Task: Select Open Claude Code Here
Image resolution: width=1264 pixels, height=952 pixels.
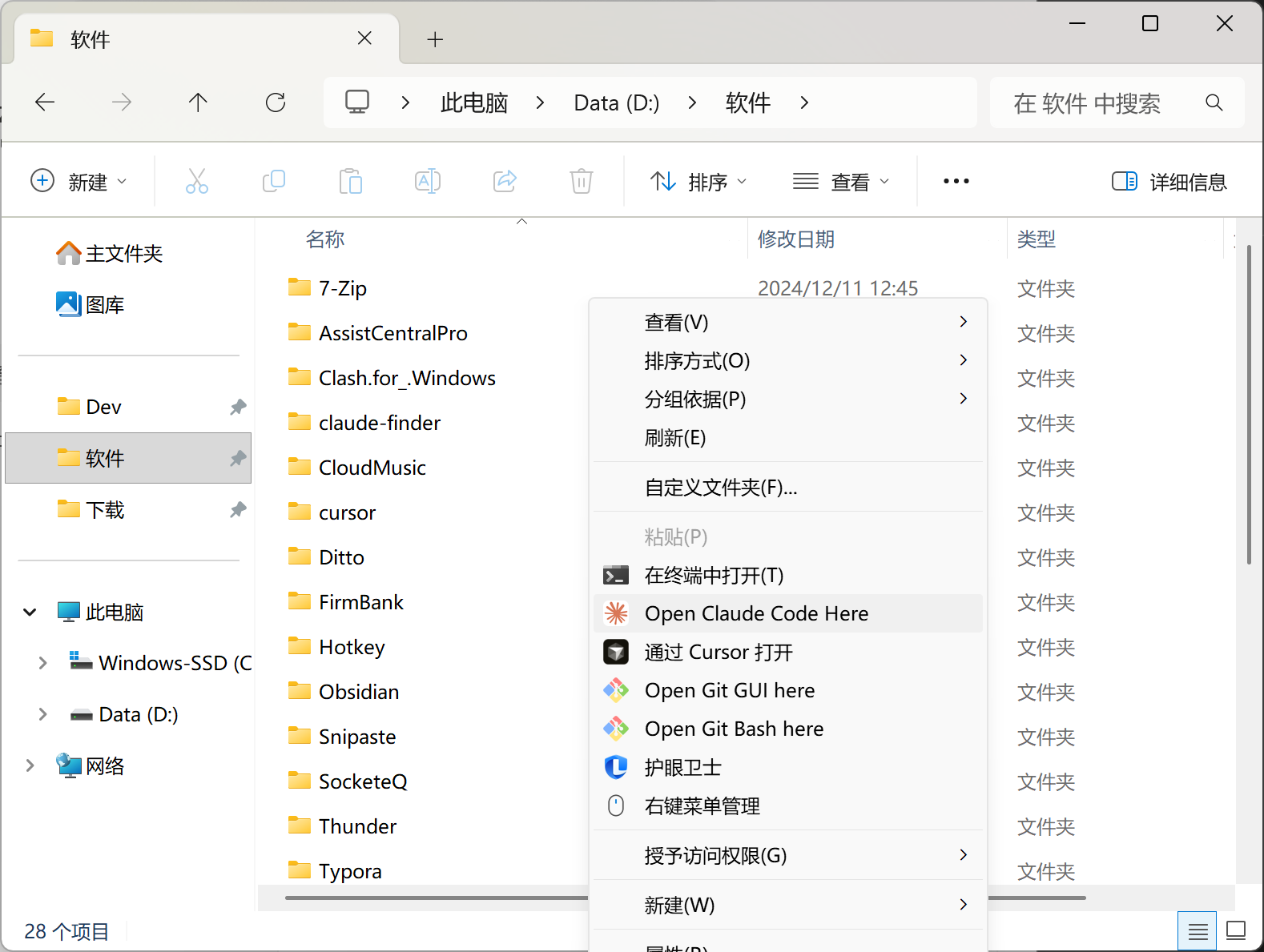Action: click(788, 613)
